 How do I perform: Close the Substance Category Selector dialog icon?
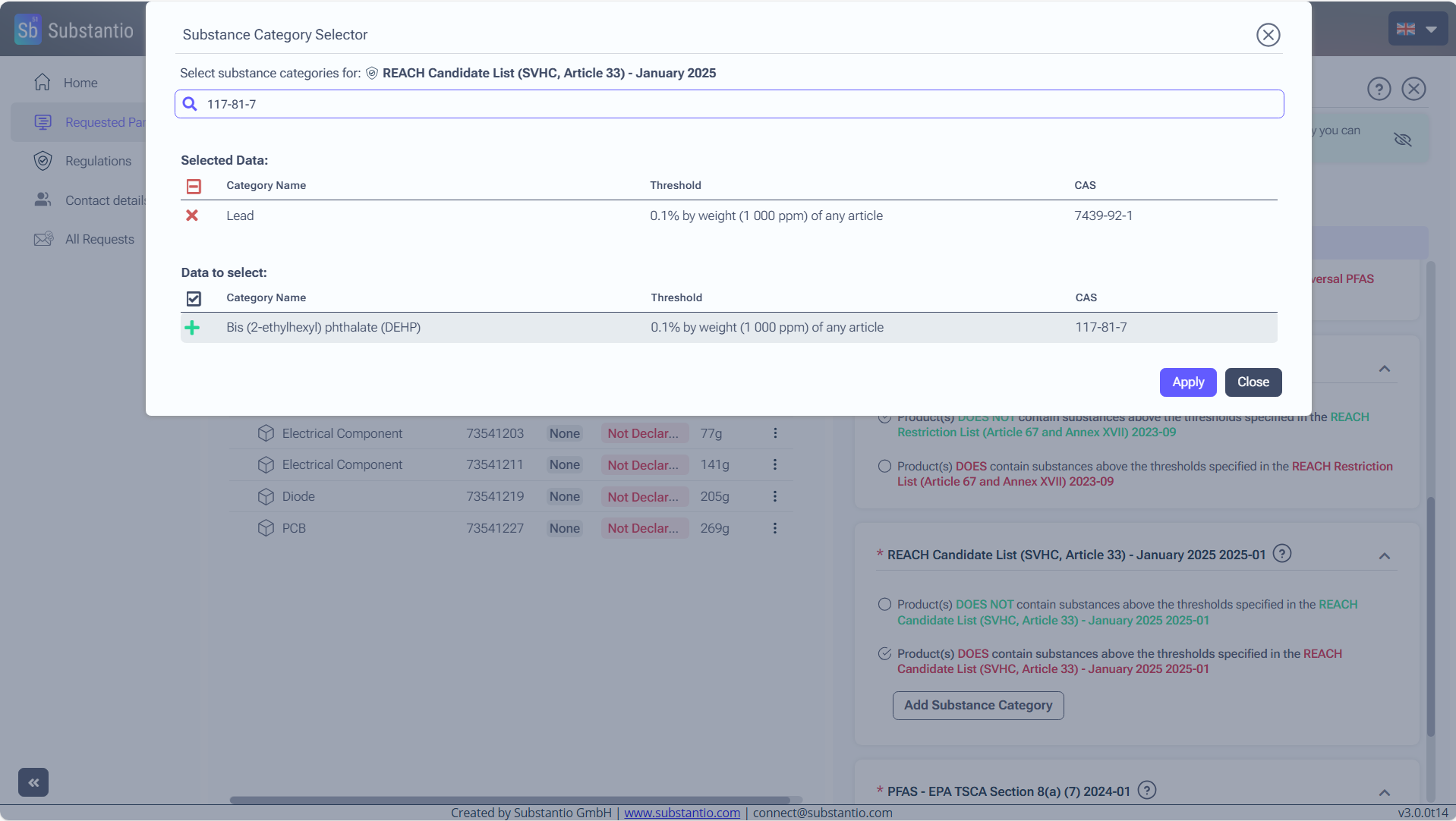pos(1268,35)
